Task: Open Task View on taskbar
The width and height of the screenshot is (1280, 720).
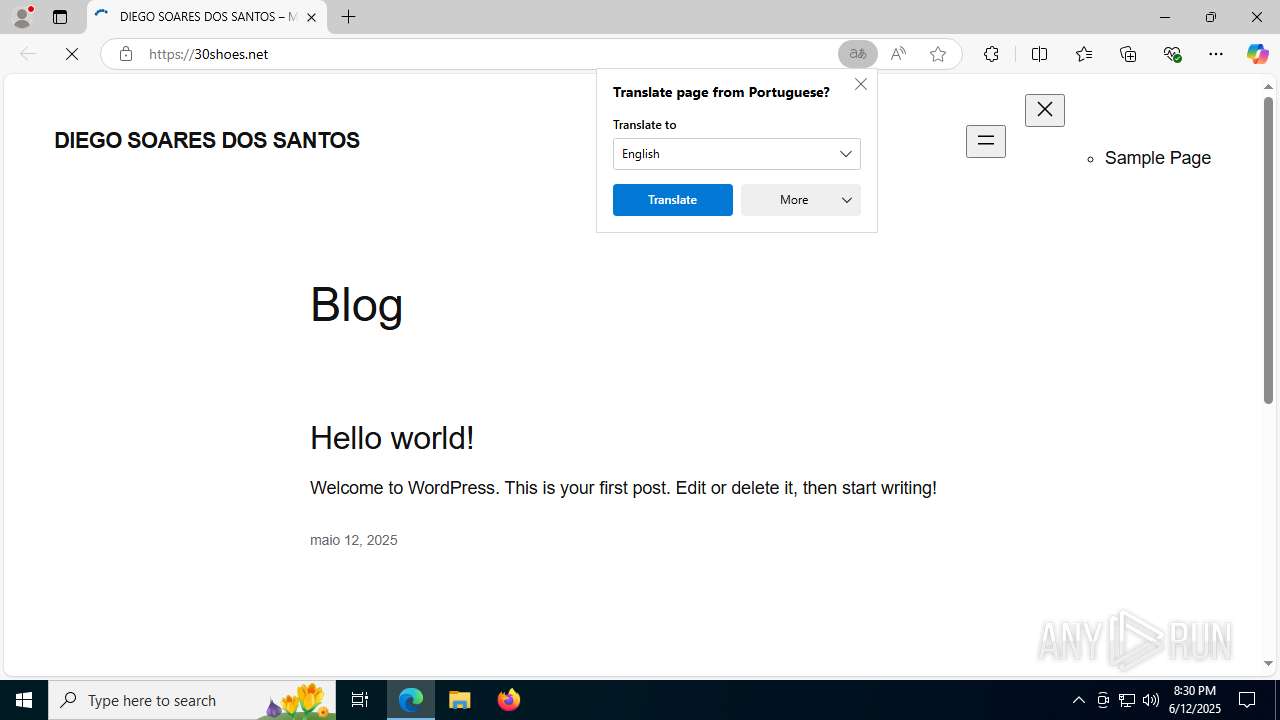Action: coord(360,700)
